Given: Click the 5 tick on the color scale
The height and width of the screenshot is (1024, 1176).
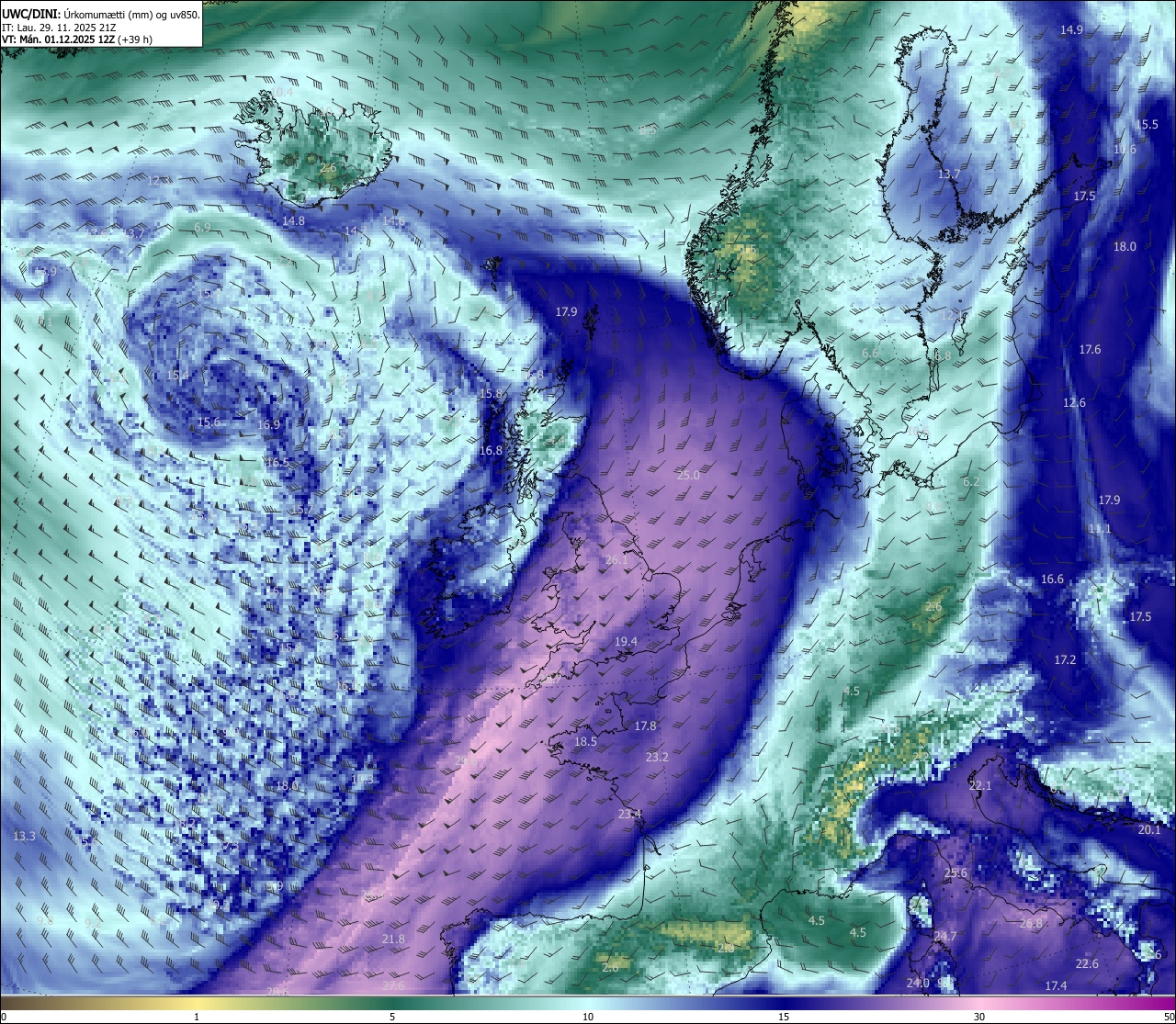Looking at the screenshot, I should coord(392,1017).
